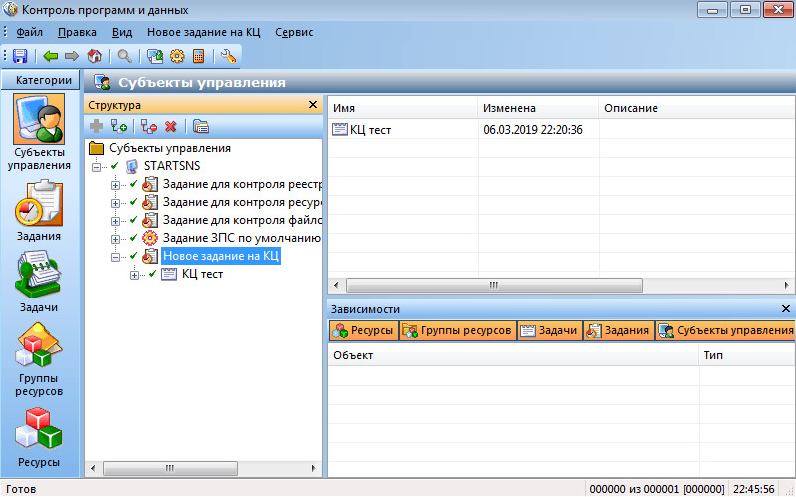Open the Файл menu

tap(29, 32)
